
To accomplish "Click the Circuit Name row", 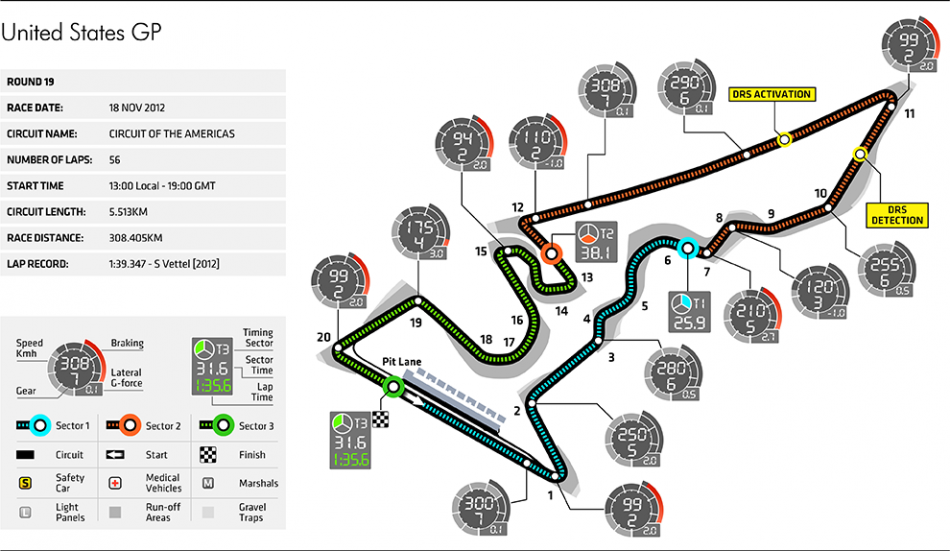I will tap(143, 132).
